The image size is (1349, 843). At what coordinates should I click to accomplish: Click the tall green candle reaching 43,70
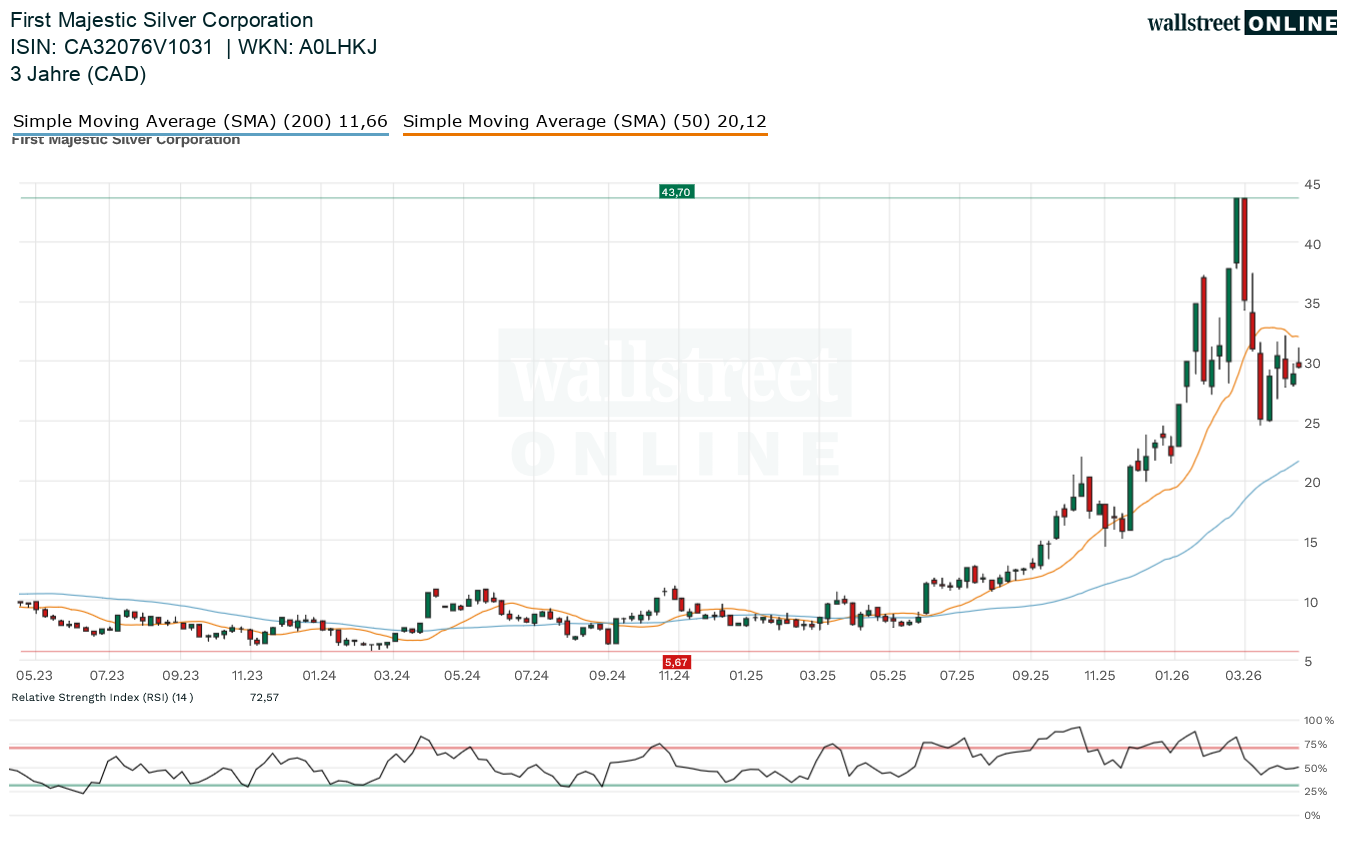(1237, 230)
